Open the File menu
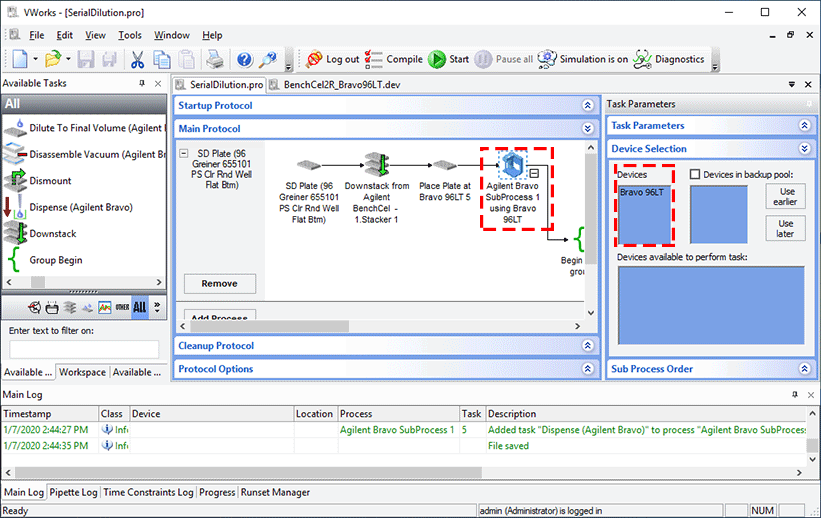This screenshot has width=821, height=518. coord(36,35)
